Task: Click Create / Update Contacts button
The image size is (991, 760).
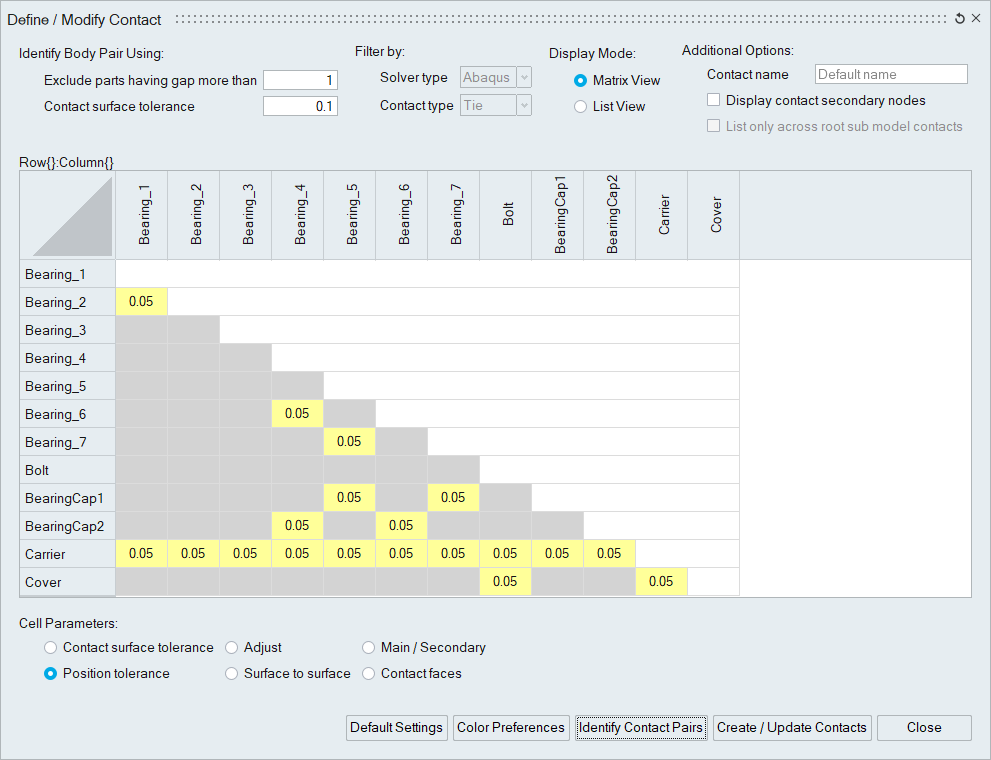Action: [791, 728]
